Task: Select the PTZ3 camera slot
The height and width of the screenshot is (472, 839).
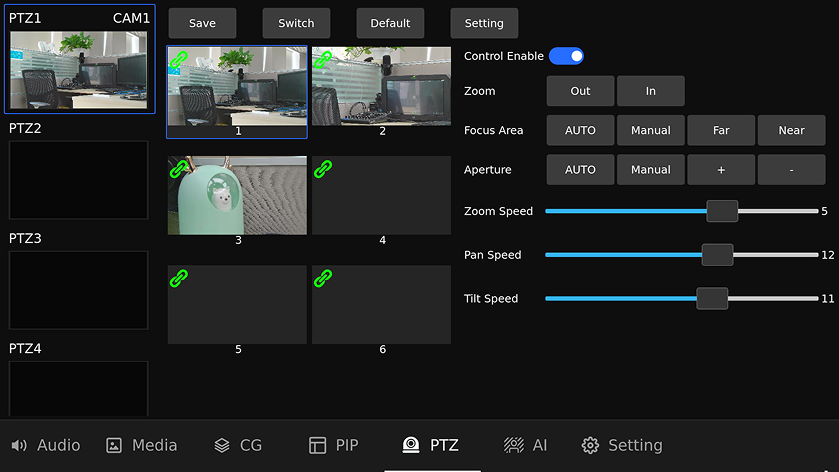Action: [79, 290]
